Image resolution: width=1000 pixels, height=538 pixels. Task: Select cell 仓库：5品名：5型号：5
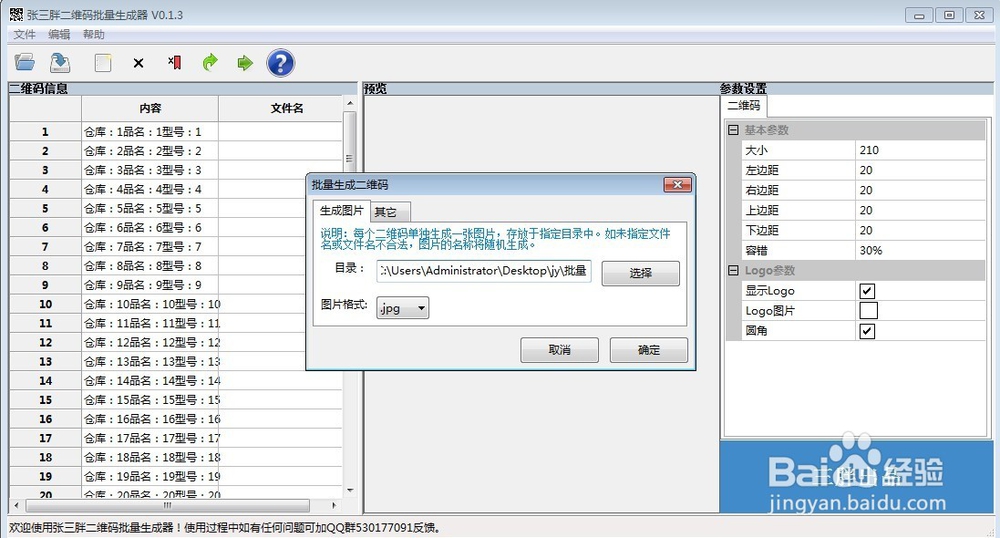coord(150,208)
